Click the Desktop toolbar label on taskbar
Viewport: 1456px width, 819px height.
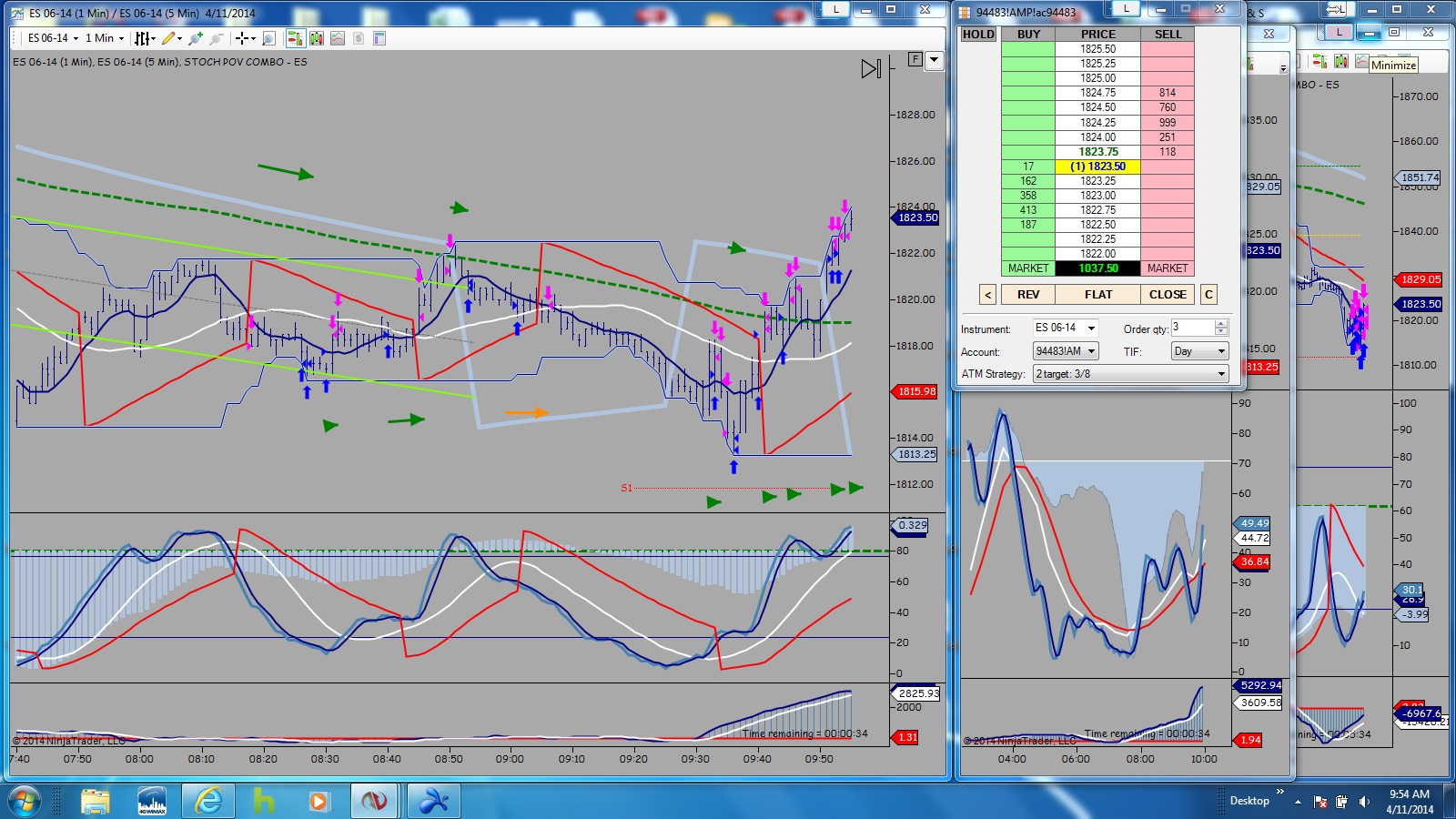tap(1249, 801)
